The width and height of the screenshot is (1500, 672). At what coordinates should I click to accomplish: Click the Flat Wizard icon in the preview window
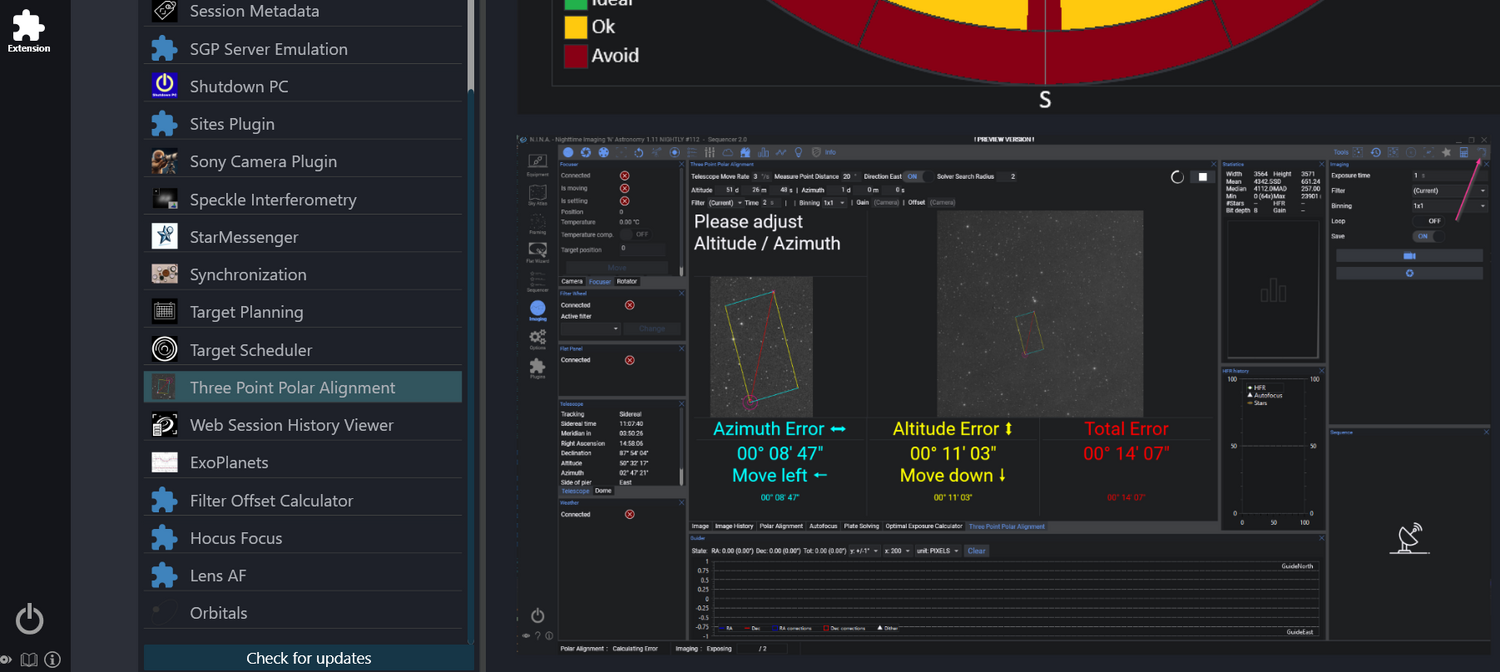[538, 251]
